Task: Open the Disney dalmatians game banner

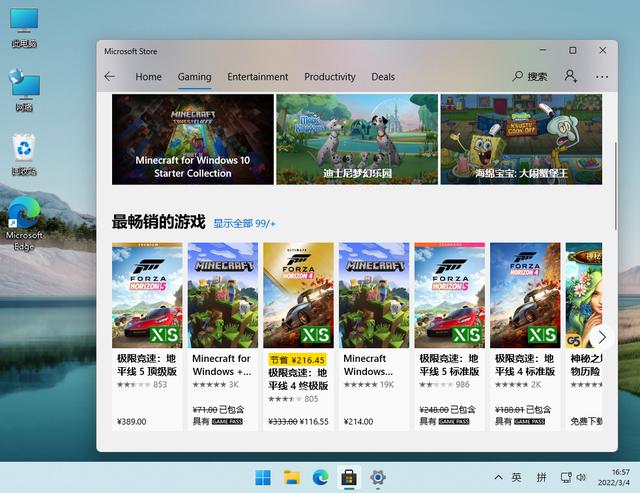Action: 357,139
